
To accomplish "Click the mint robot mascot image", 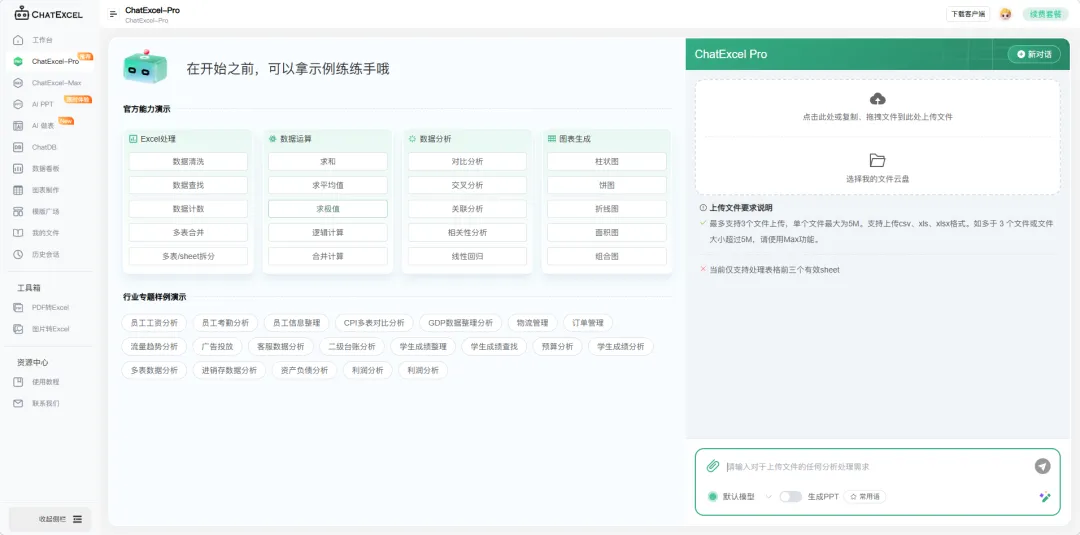I will pos(145,67).
